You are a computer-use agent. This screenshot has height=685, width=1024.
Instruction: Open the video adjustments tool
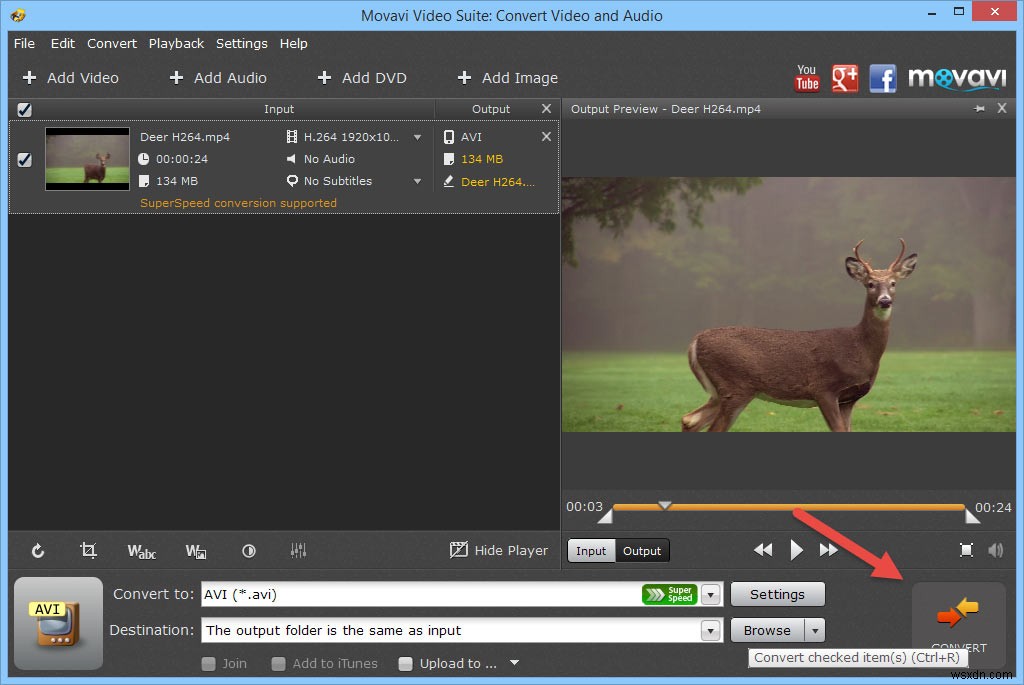249,550
